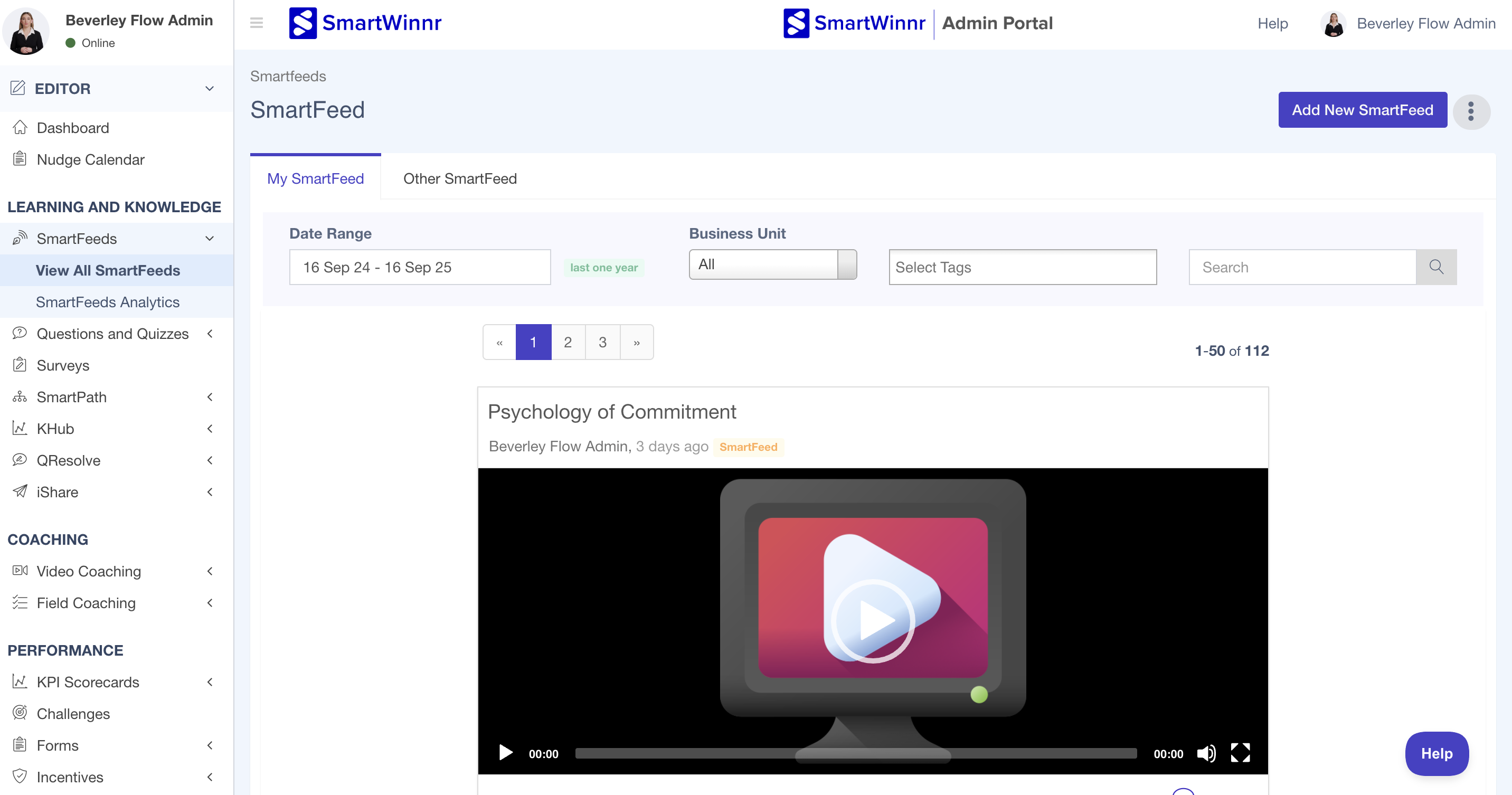
Task: Open the kebab more-options menu
Action: coord(1471,111)
